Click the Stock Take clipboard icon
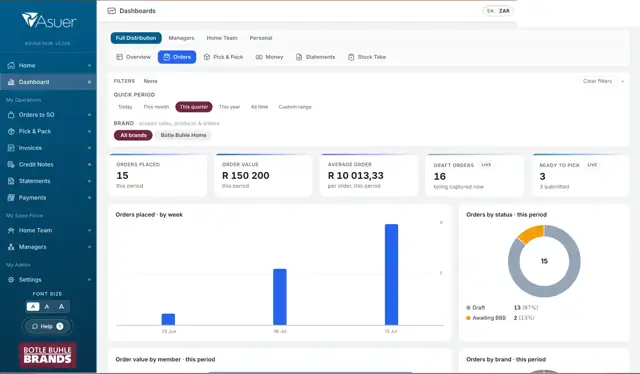The width and height of the screenshot is (640, 374). [x=351, y=57]
